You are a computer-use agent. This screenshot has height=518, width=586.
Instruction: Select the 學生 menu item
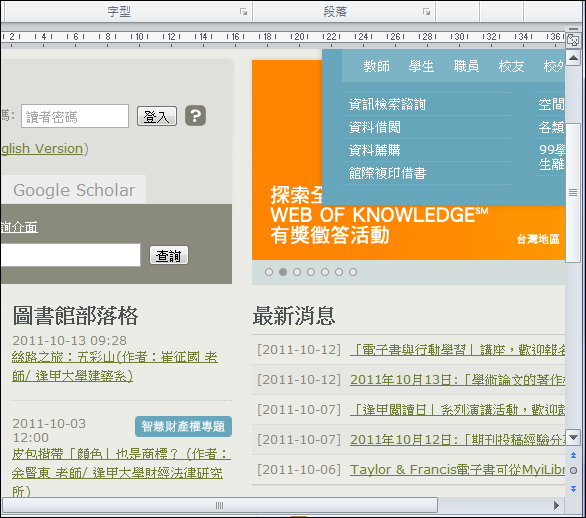coord(421,66)
